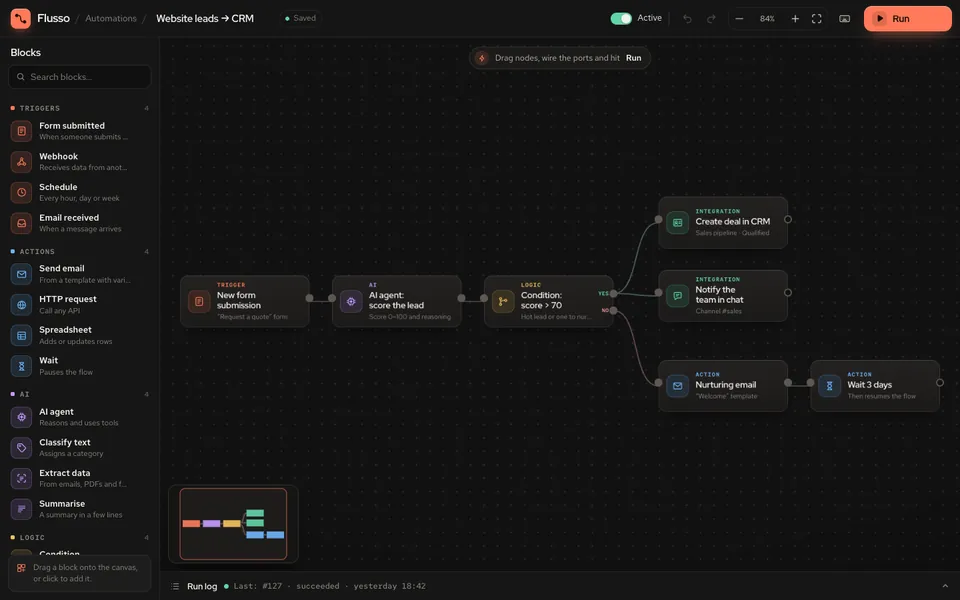This screenshot has height=600, width=960.
Task: Collapse the TRIGGERS section header
Action: pyautogui.click(x=80, y=108)
